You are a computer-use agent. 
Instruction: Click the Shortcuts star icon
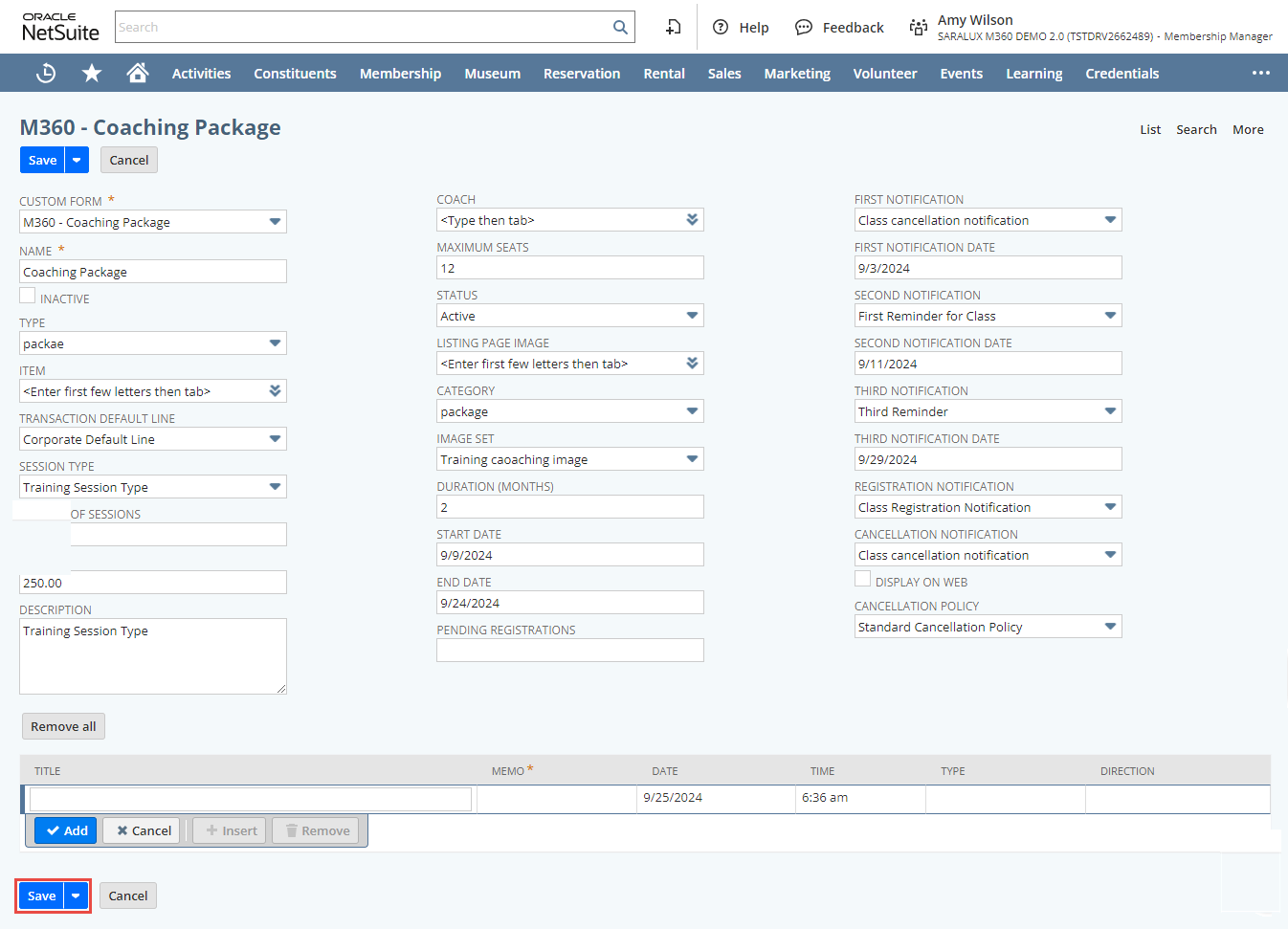[x=92, y=74]
